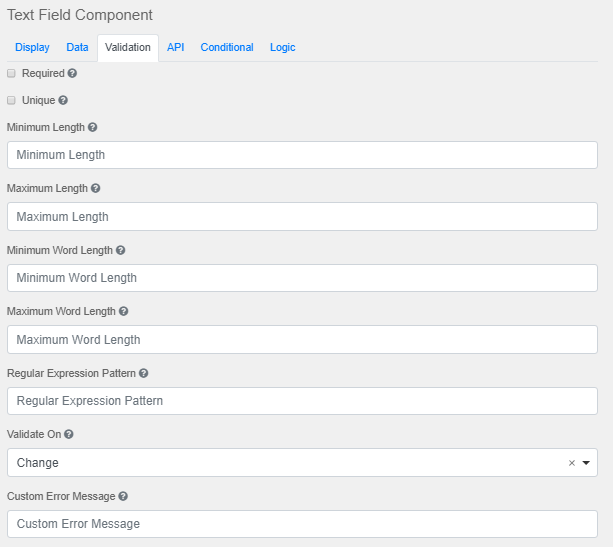This screenshot has width=613, height=547.
Task: Click help icon next to Required
Action: coord(72,74)
